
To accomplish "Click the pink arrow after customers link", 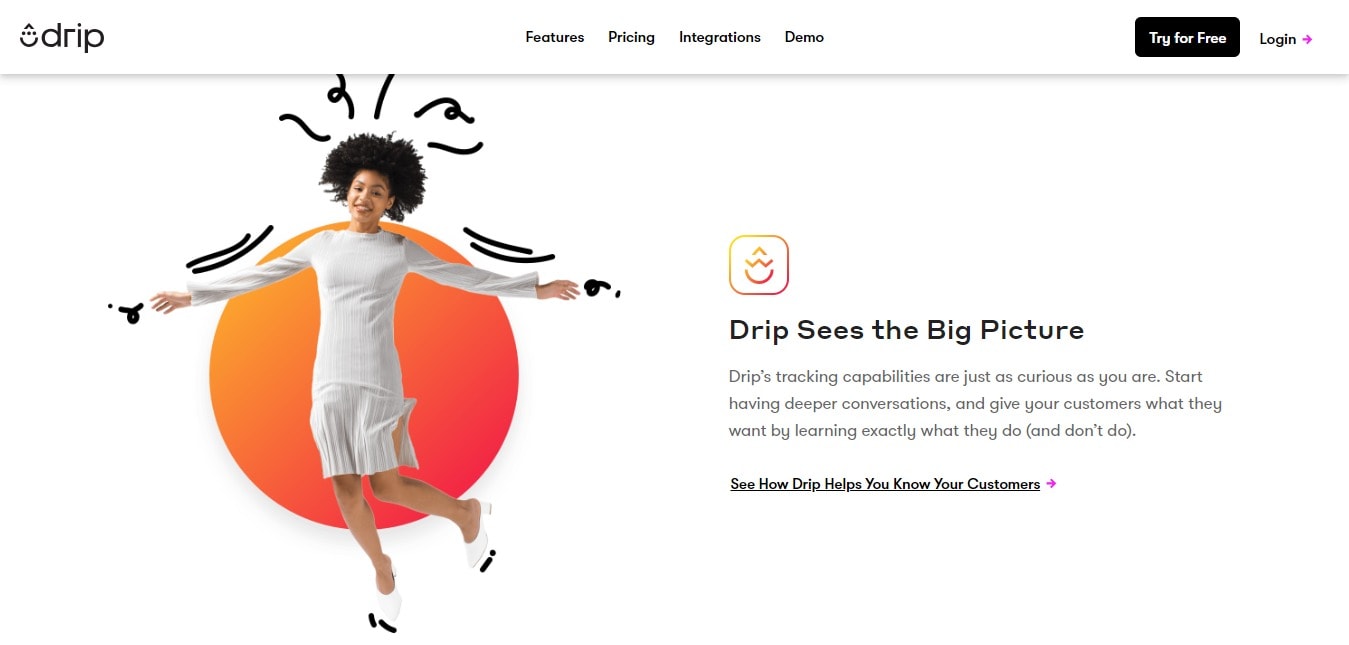I will [1051, 484].
